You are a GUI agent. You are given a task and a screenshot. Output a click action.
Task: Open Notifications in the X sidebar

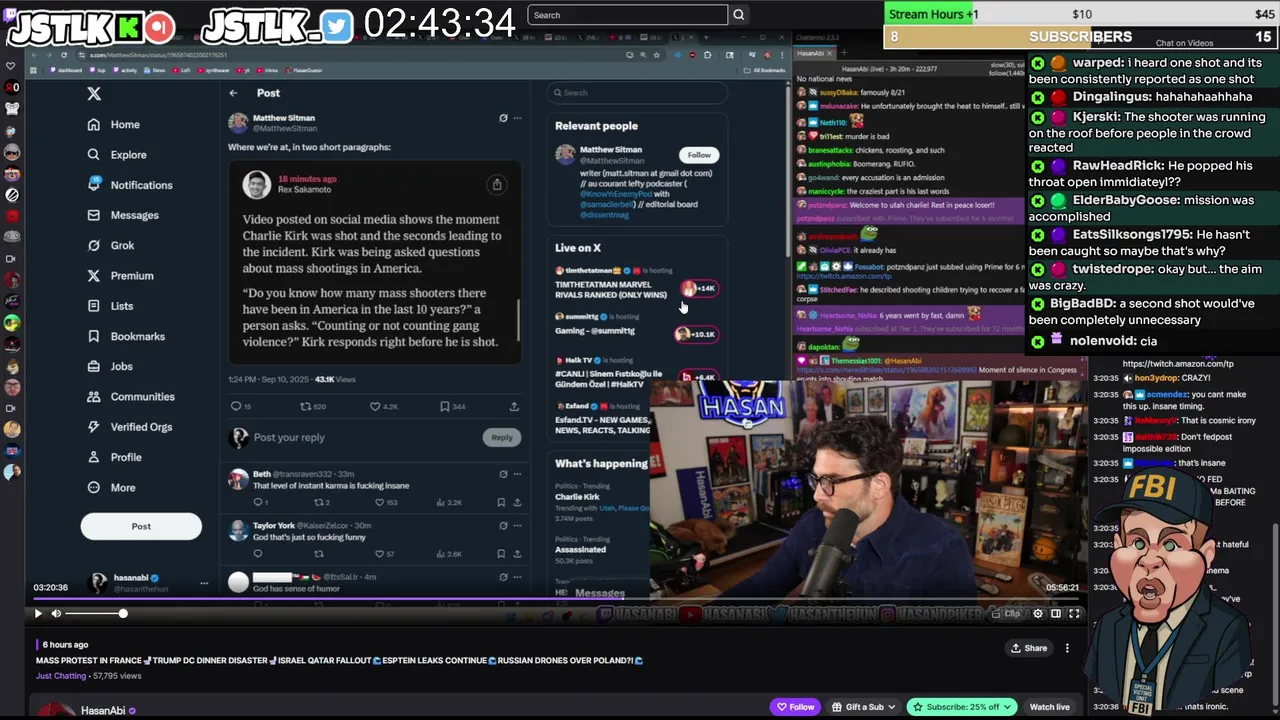(x=130, y=185)
